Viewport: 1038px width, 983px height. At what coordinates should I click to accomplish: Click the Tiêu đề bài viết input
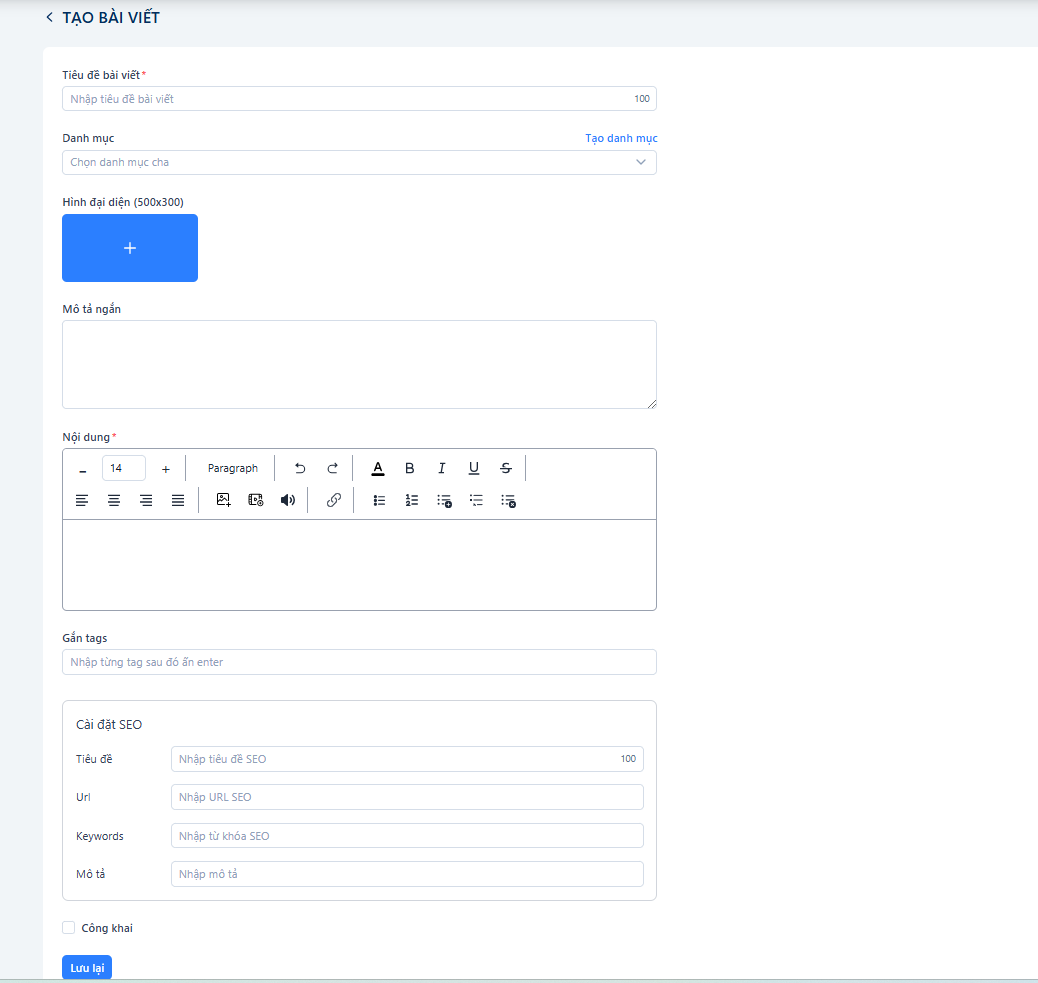[359, 99]
